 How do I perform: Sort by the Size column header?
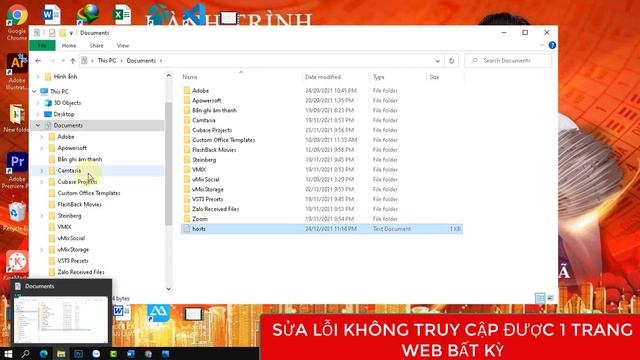pyautogui.click(x=445, y=77)
